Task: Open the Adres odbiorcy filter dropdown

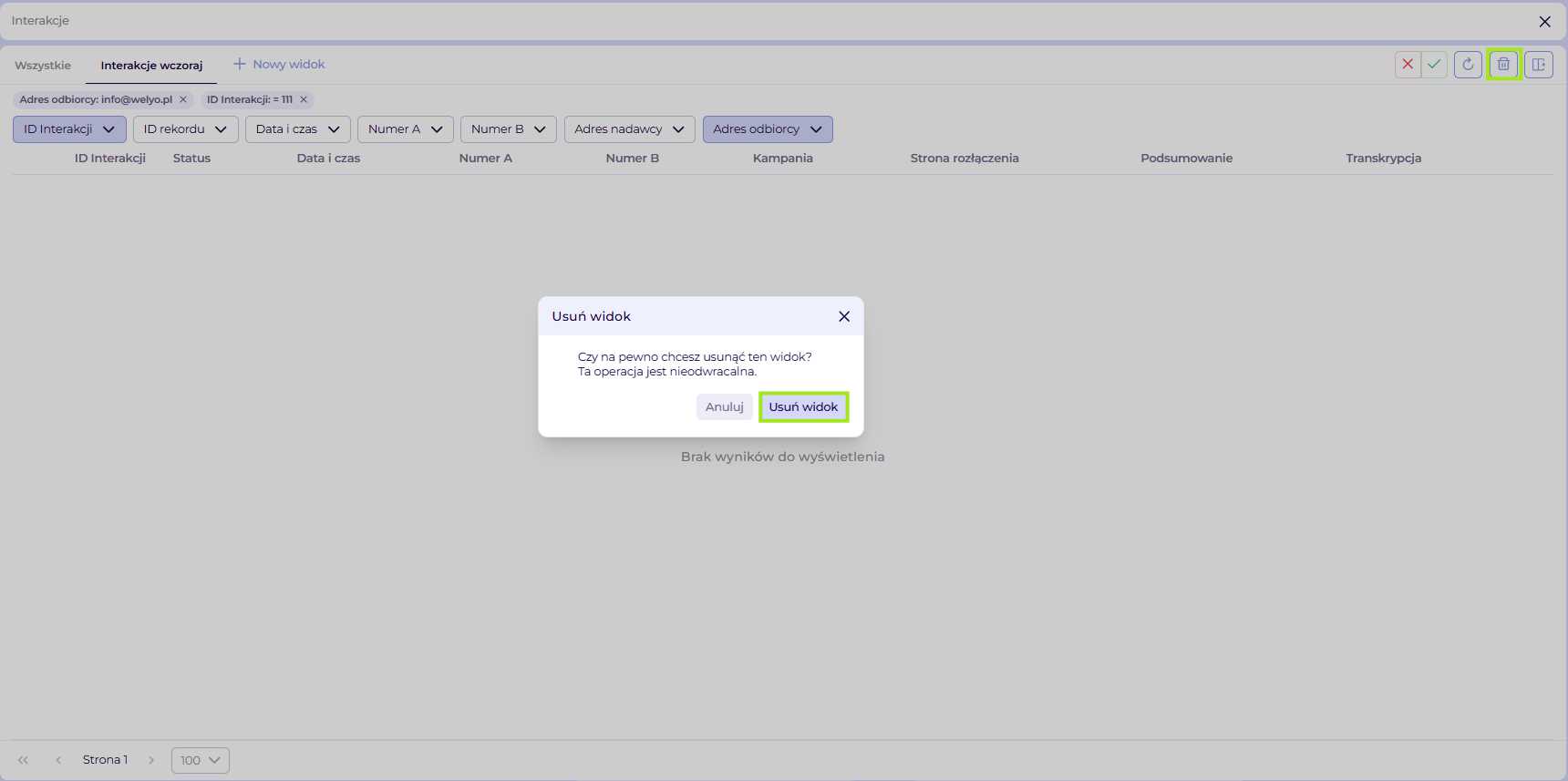Action: pos(768,129)
